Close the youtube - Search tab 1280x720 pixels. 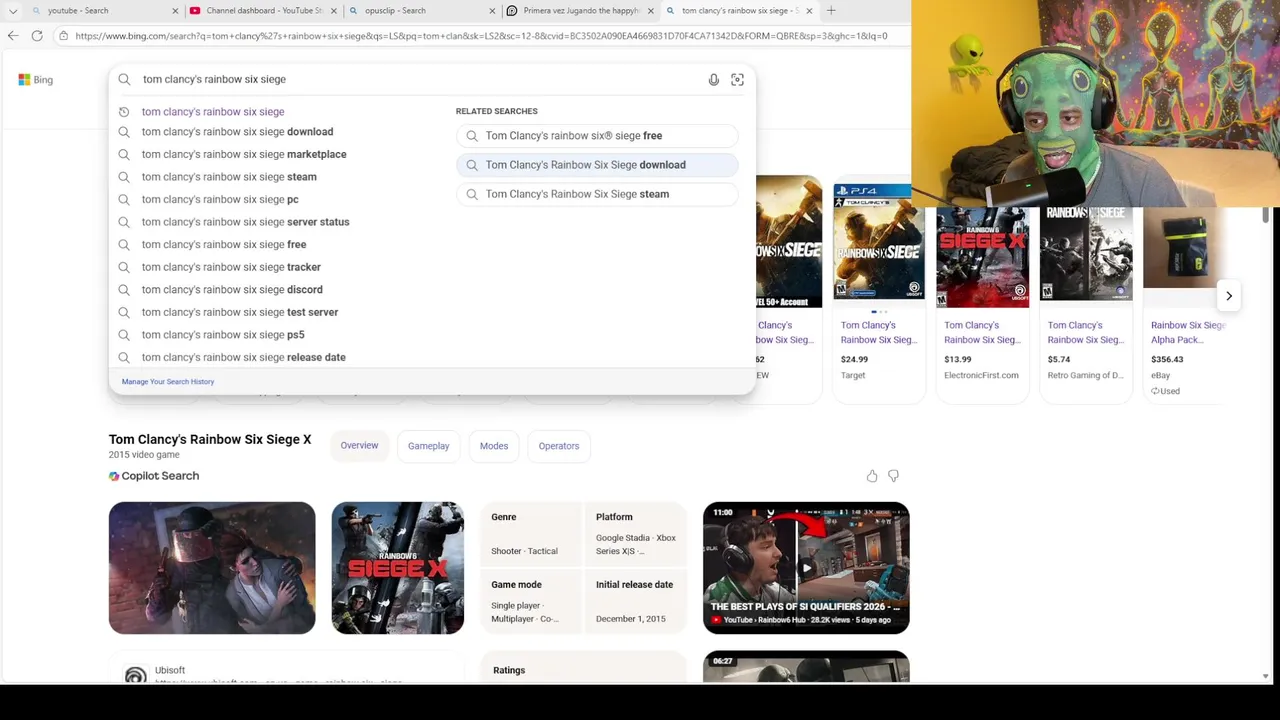[x=176, y=11]
